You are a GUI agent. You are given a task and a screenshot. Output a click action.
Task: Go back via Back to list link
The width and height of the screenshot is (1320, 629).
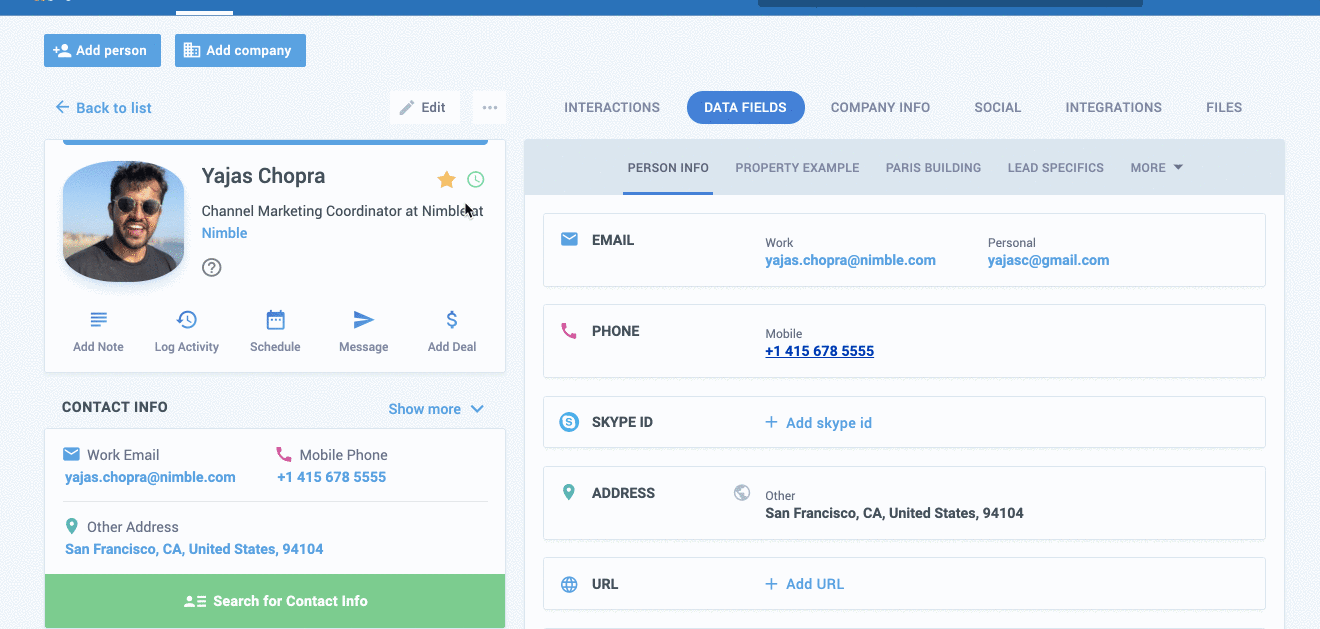click(104, 108)
